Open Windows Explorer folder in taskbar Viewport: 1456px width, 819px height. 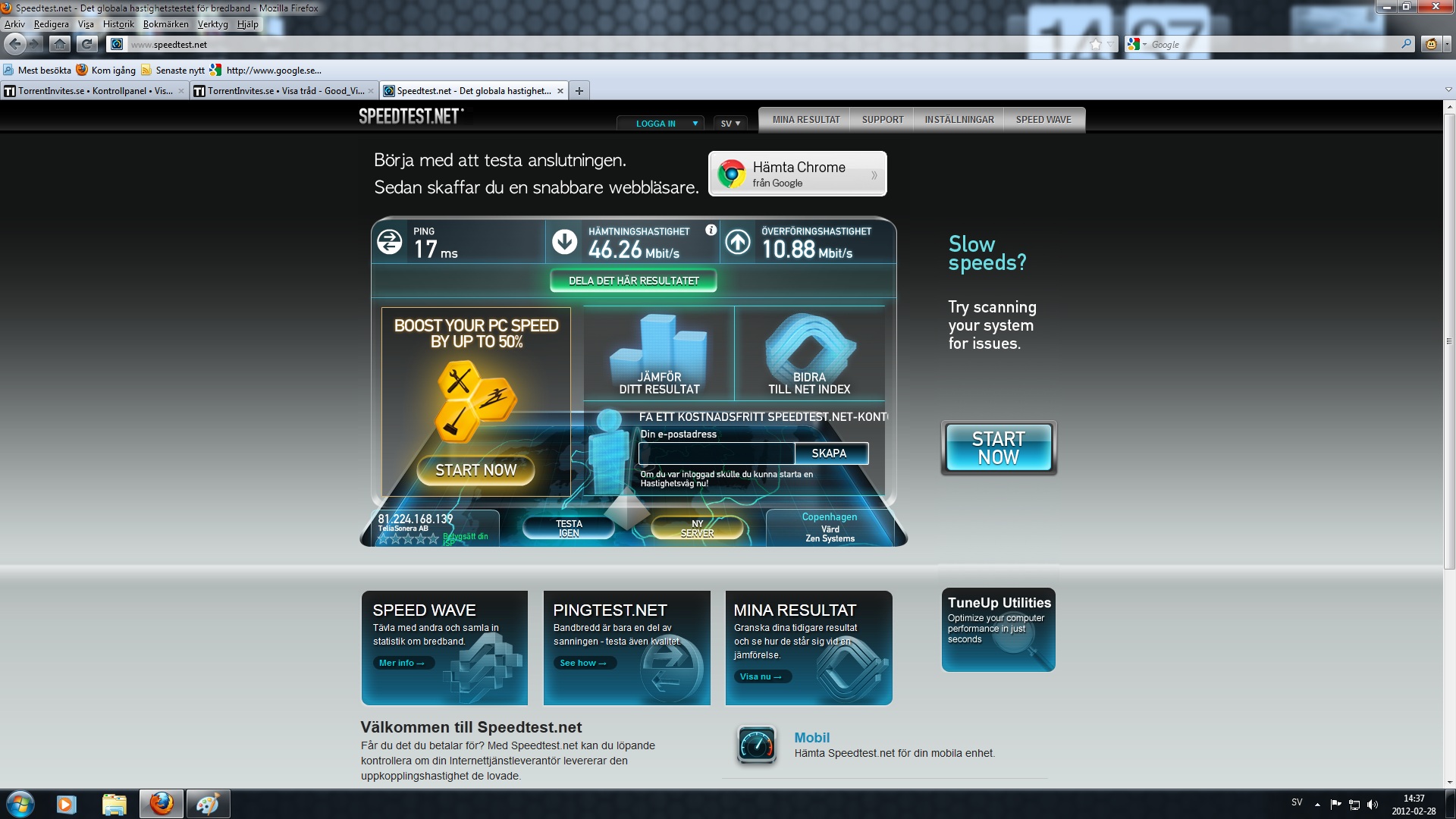(x=114, y=804)
